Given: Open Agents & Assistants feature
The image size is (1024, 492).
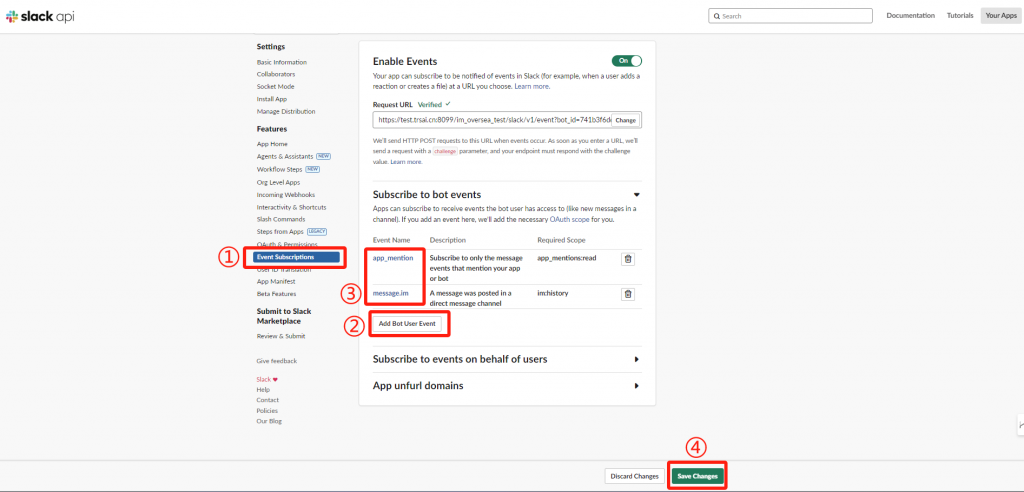Looking at the screenshot, I should [x=285, y=157].
